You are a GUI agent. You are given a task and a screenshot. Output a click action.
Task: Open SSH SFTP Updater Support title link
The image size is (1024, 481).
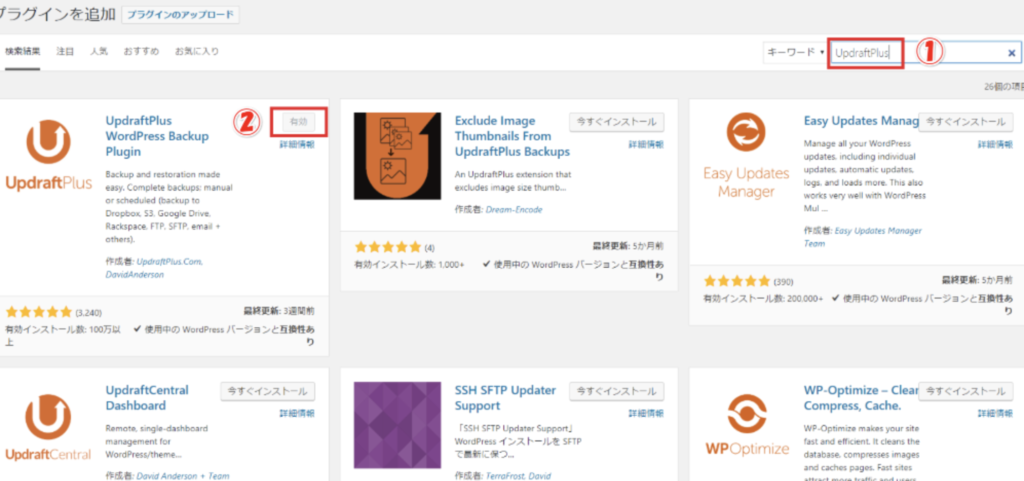(x=505, y=397)
